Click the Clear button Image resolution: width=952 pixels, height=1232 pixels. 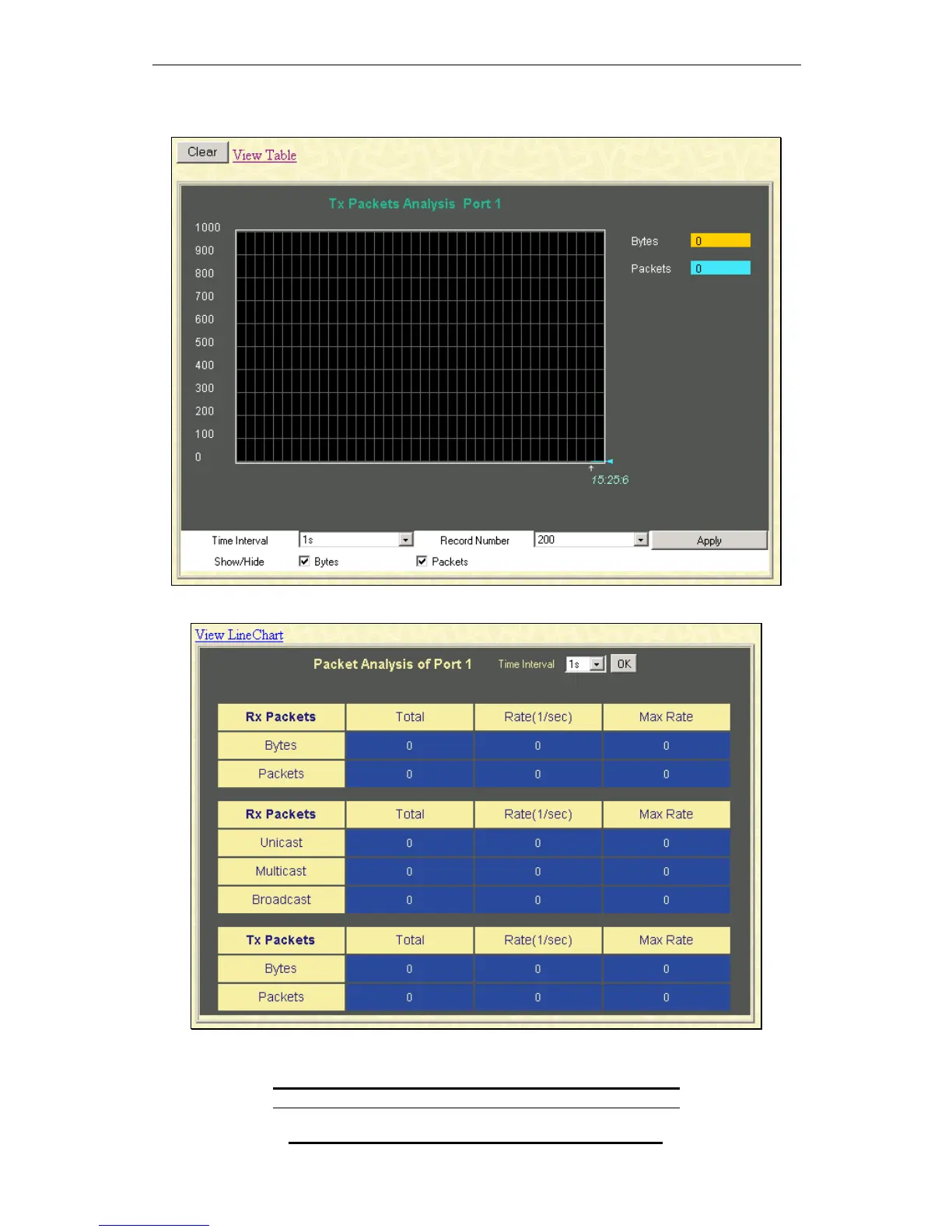[202, 152]
